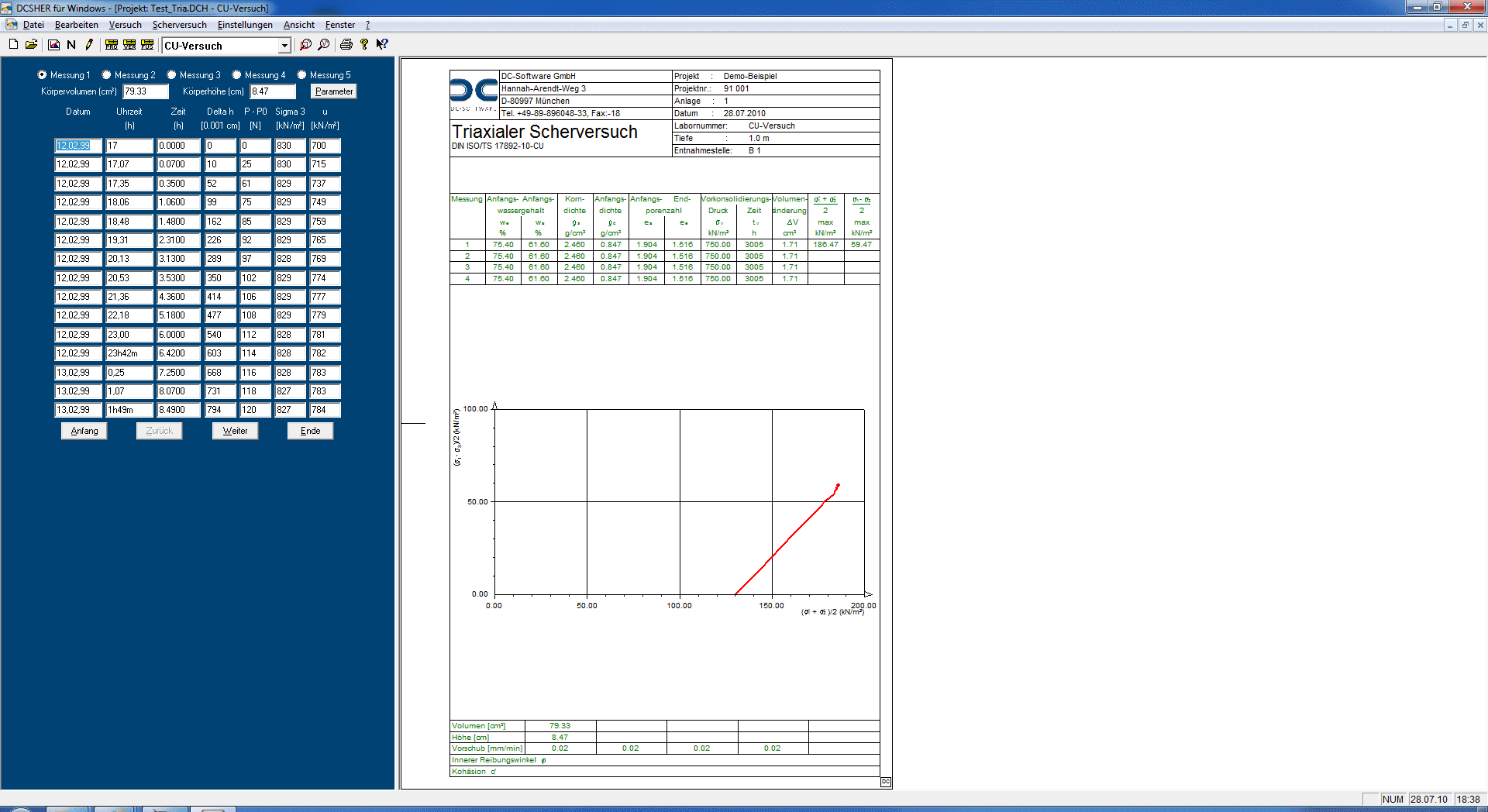
Task: Click the Datum field showing 13.02.99 beside 0,25
Action: 78,373
